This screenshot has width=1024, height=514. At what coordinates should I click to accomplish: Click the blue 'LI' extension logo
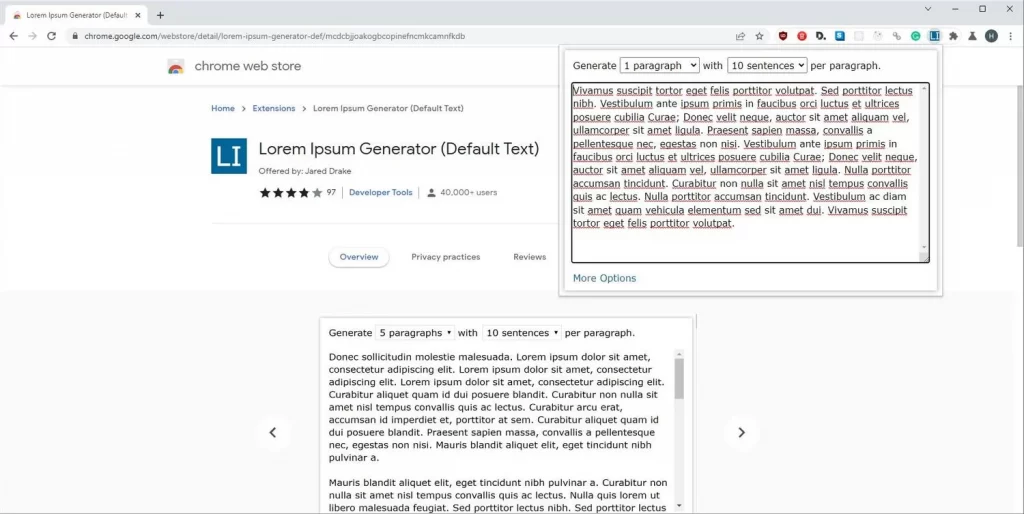[x=229, y=156]
